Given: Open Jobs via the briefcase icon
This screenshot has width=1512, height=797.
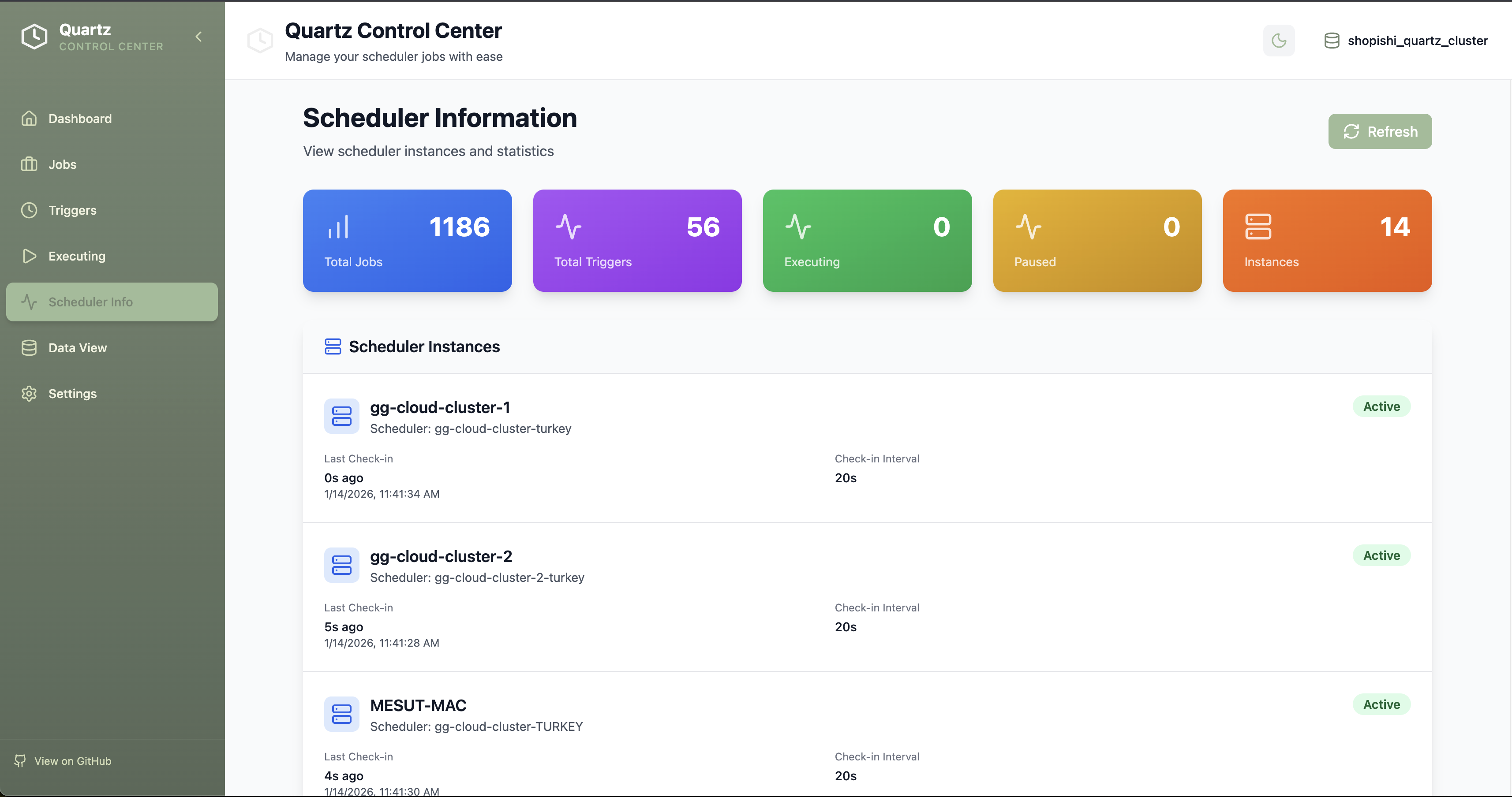Looking at the screenshot, I should (30, 164).
